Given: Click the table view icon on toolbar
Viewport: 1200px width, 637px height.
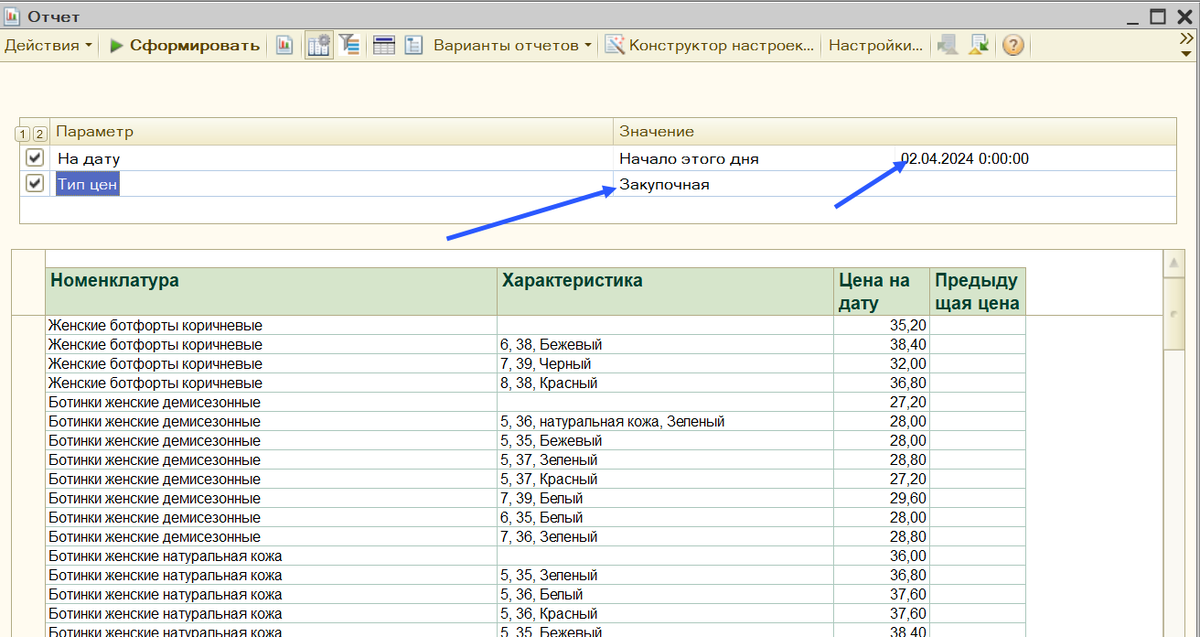Looking at the screenshot, I should click(x=384, y=45).
